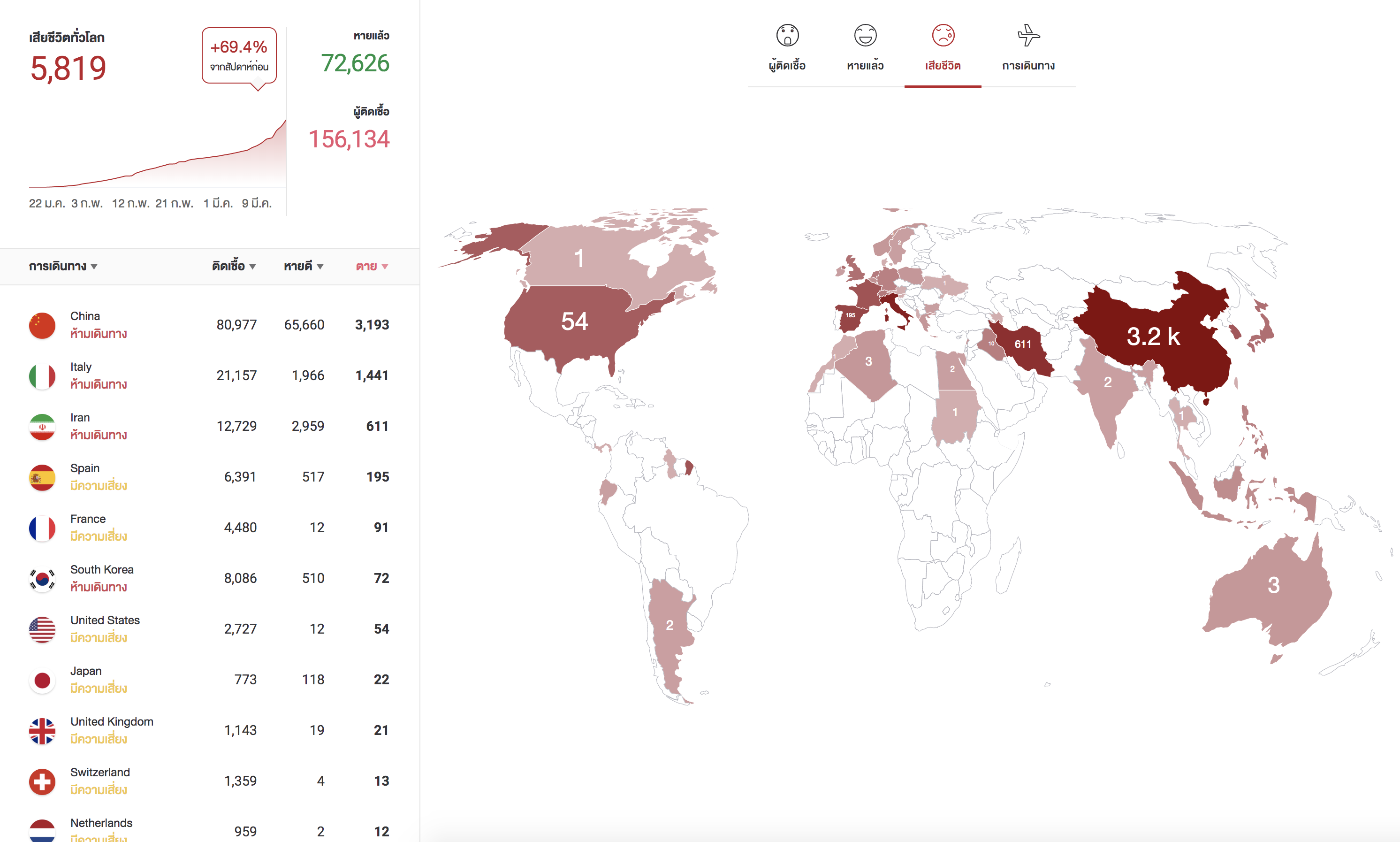Click the surprised face infected icon

tap(787, 36)
